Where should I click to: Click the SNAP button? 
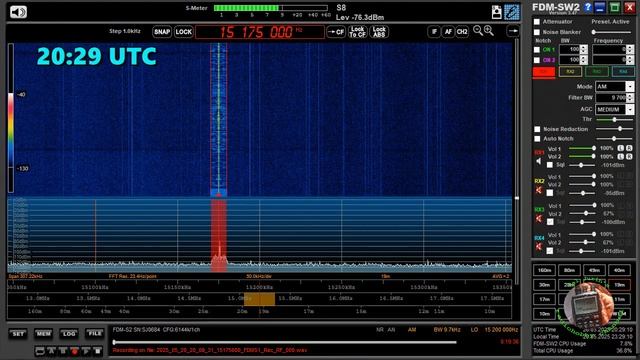point(162,32)
